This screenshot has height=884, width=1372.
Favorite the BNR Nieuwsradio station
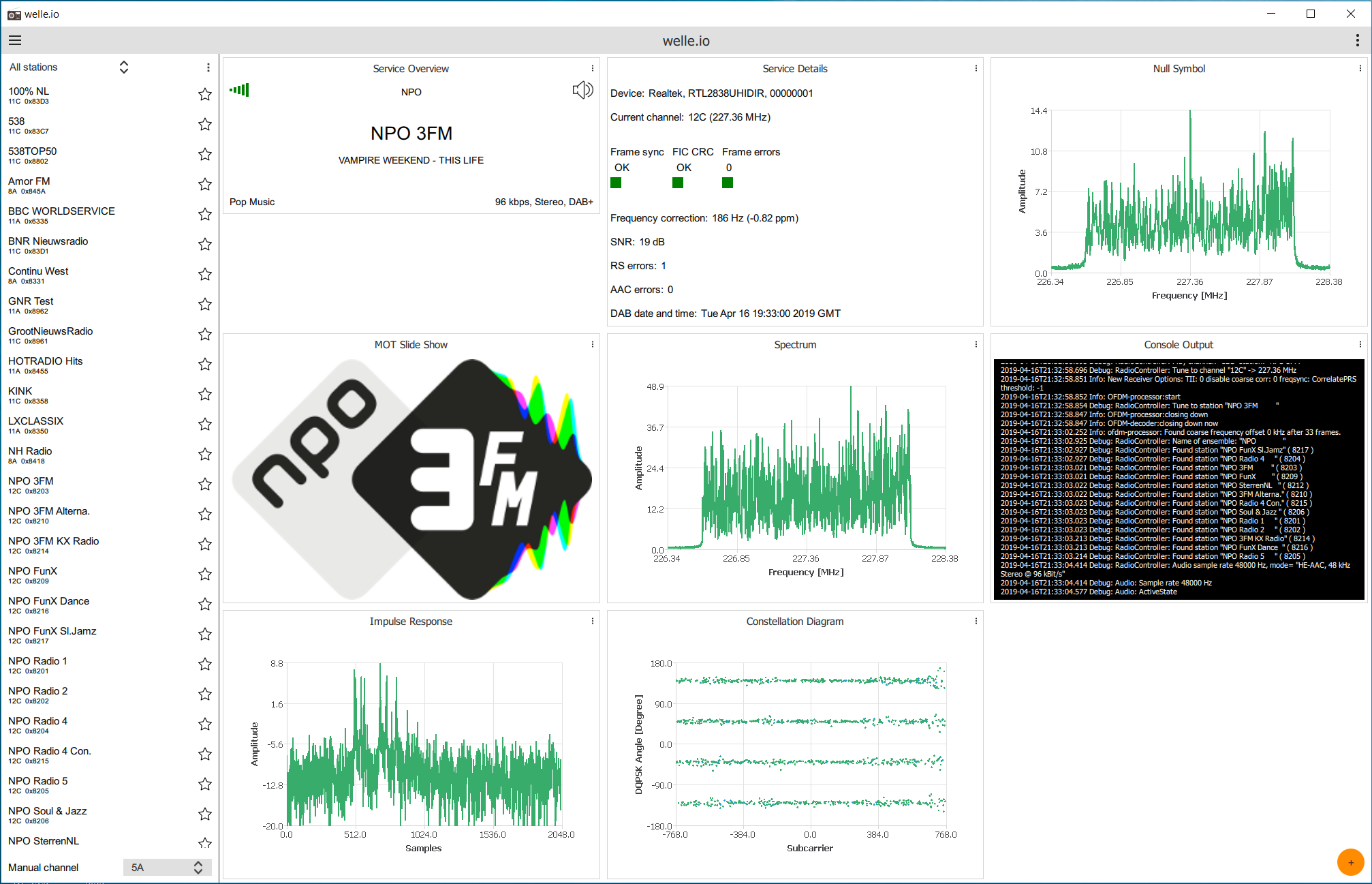pos(205,245)
